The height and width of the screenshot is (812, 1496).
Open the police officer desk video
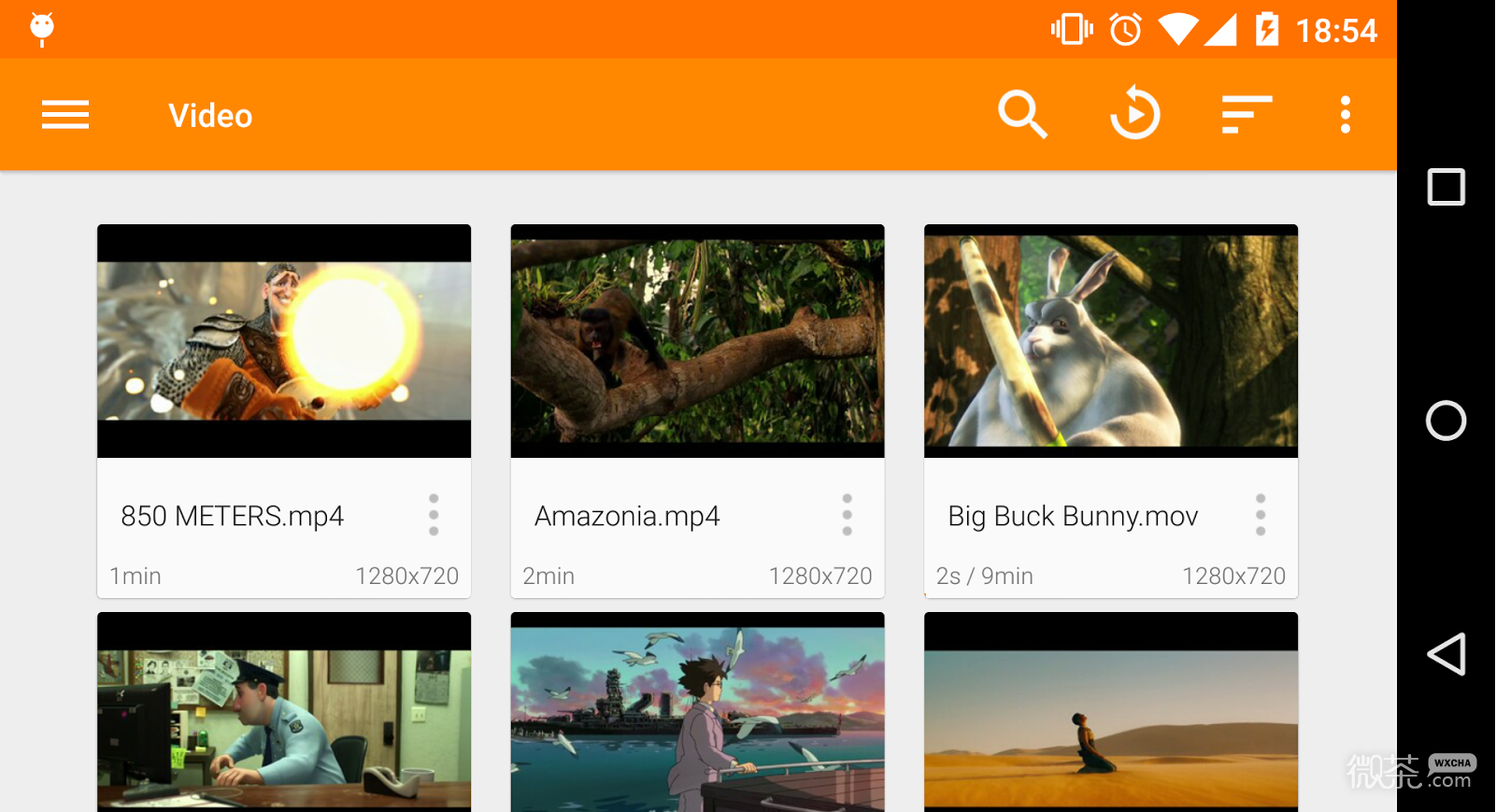click(x=284, y=715)
